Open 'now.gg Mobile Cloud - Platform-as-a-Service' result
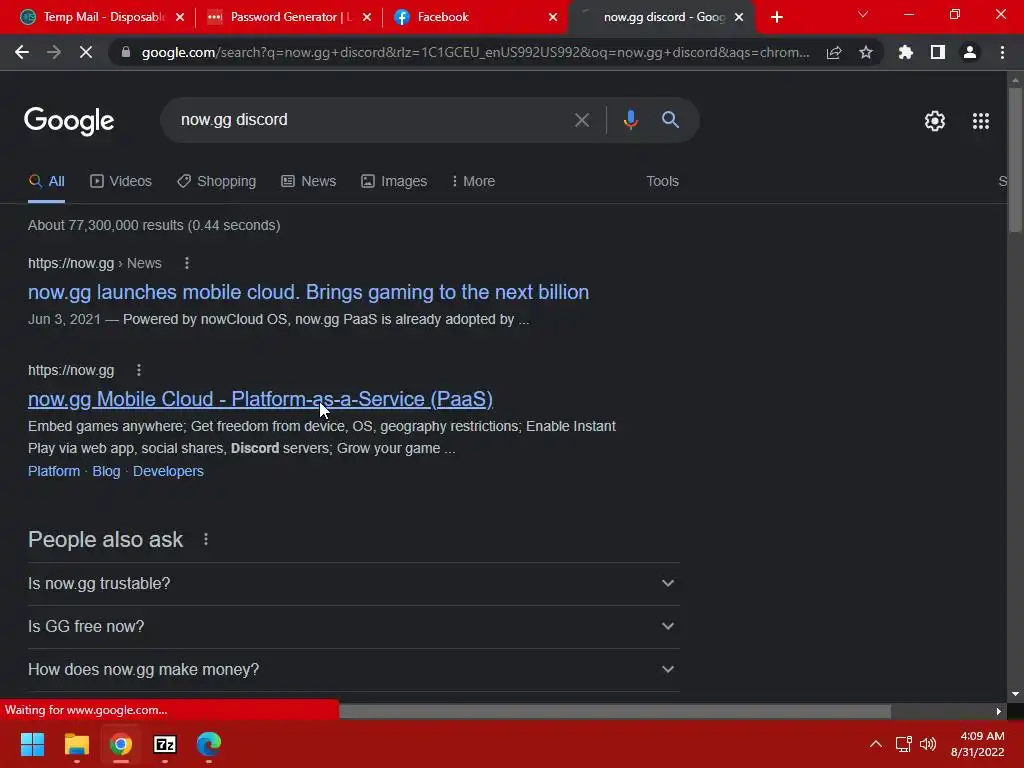Screen dimensions: 1024x768 click(x=260, y=399)
